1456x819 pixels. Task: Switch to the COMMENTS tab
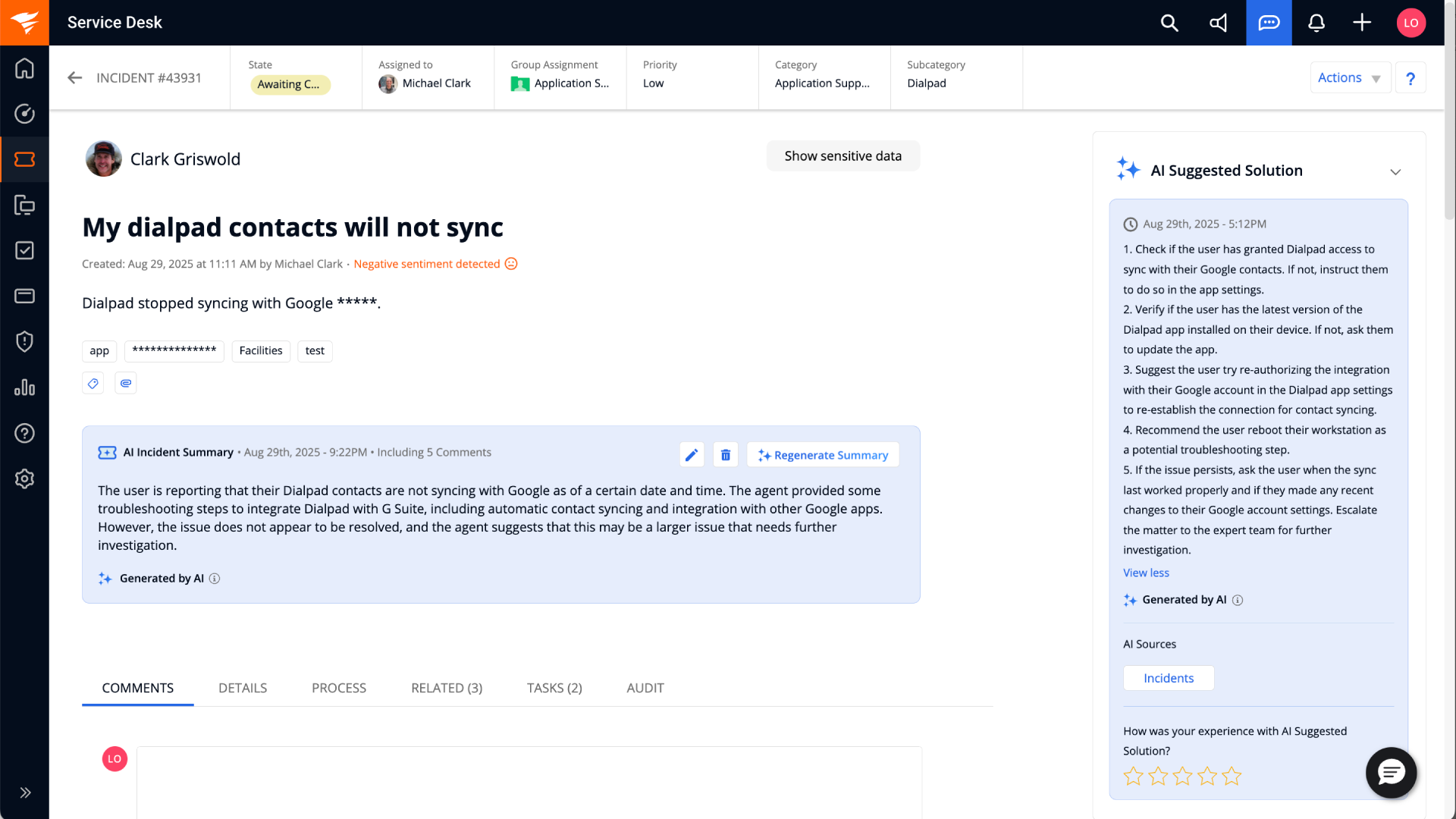click(138, 688)
